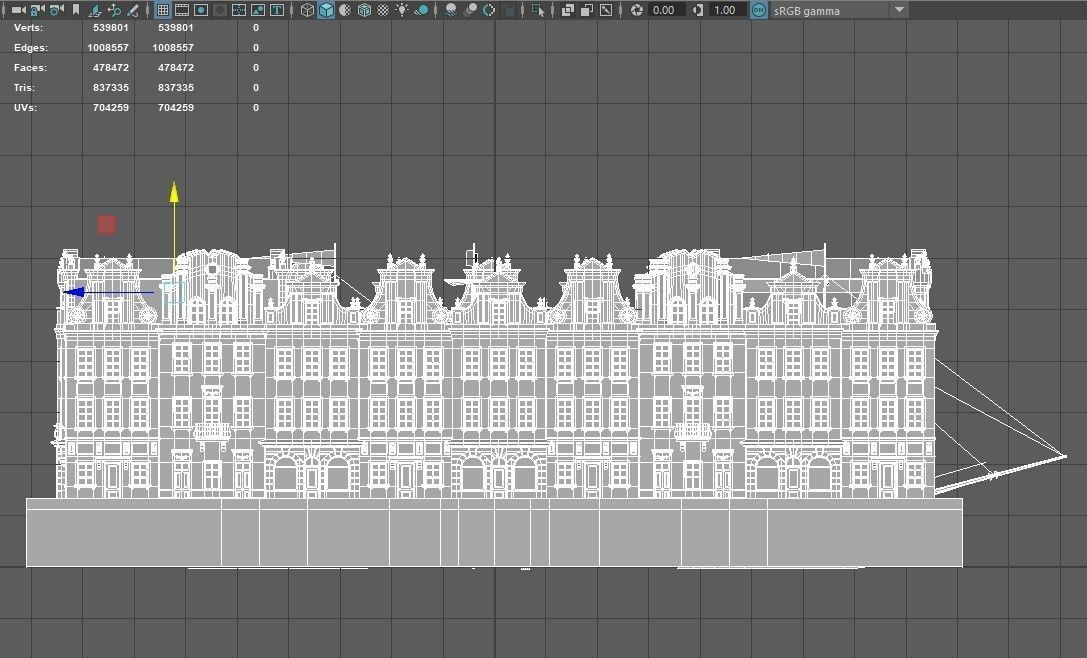Toggle X-Ray Active Components icon
The width and height of the screenshot is (1087, 658).
pyautogui.click(x=586, y=10)
